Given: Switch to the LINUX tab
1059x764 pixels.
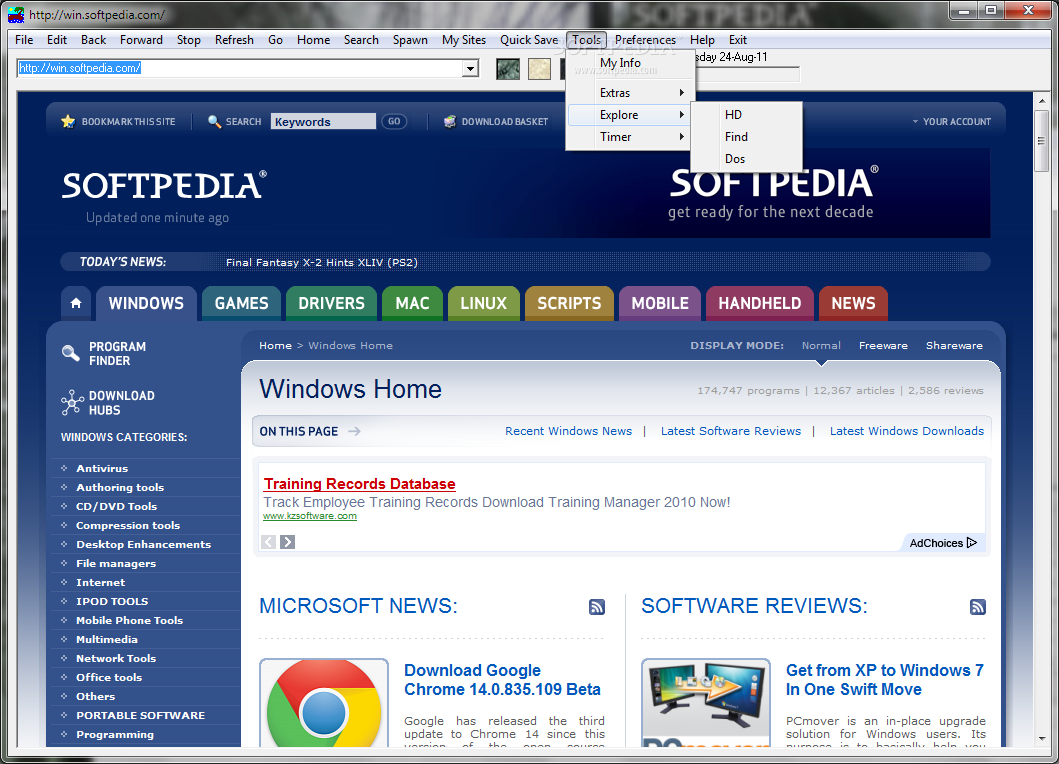Looking at the screenshot, I should pos(484,303).
